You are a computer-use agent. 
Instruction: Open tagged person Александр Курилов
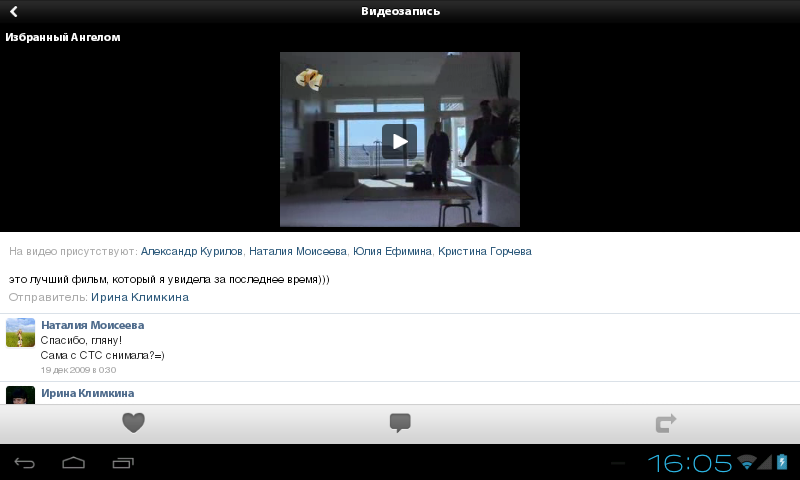pos(191,251)
